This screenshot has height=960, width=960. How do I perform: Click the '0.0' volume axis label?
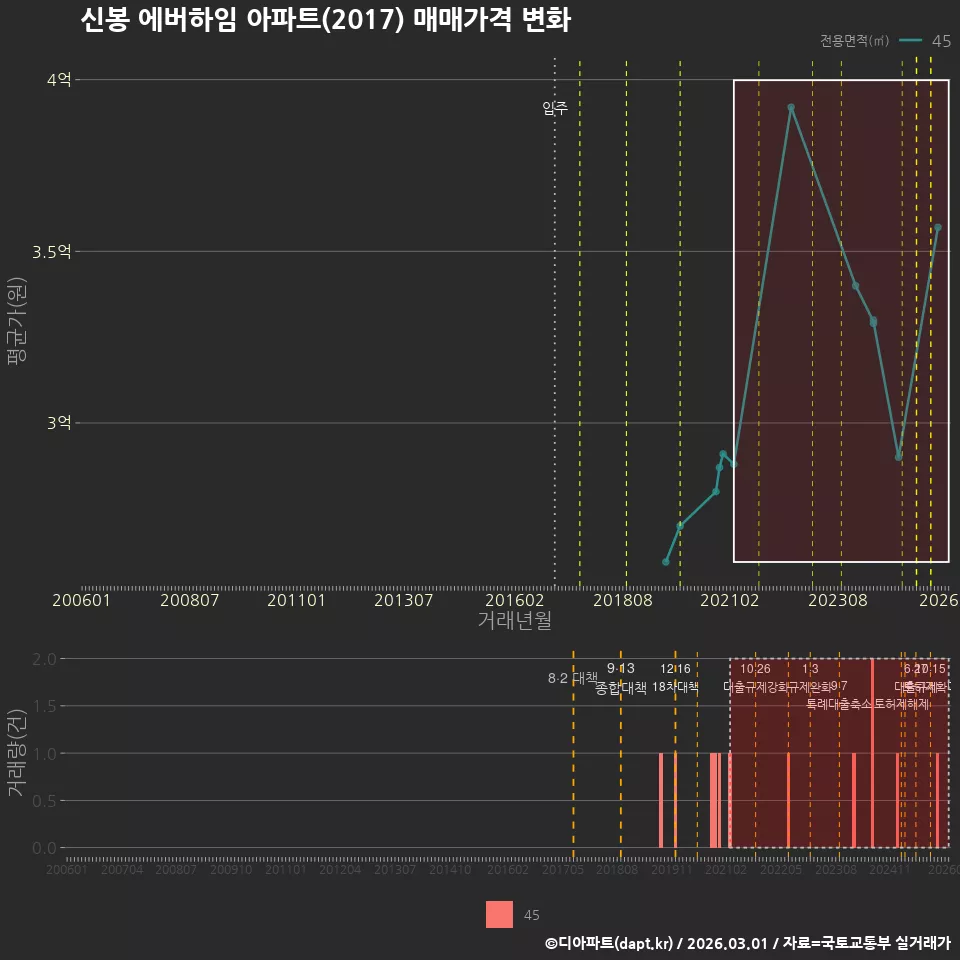(44, 848)
